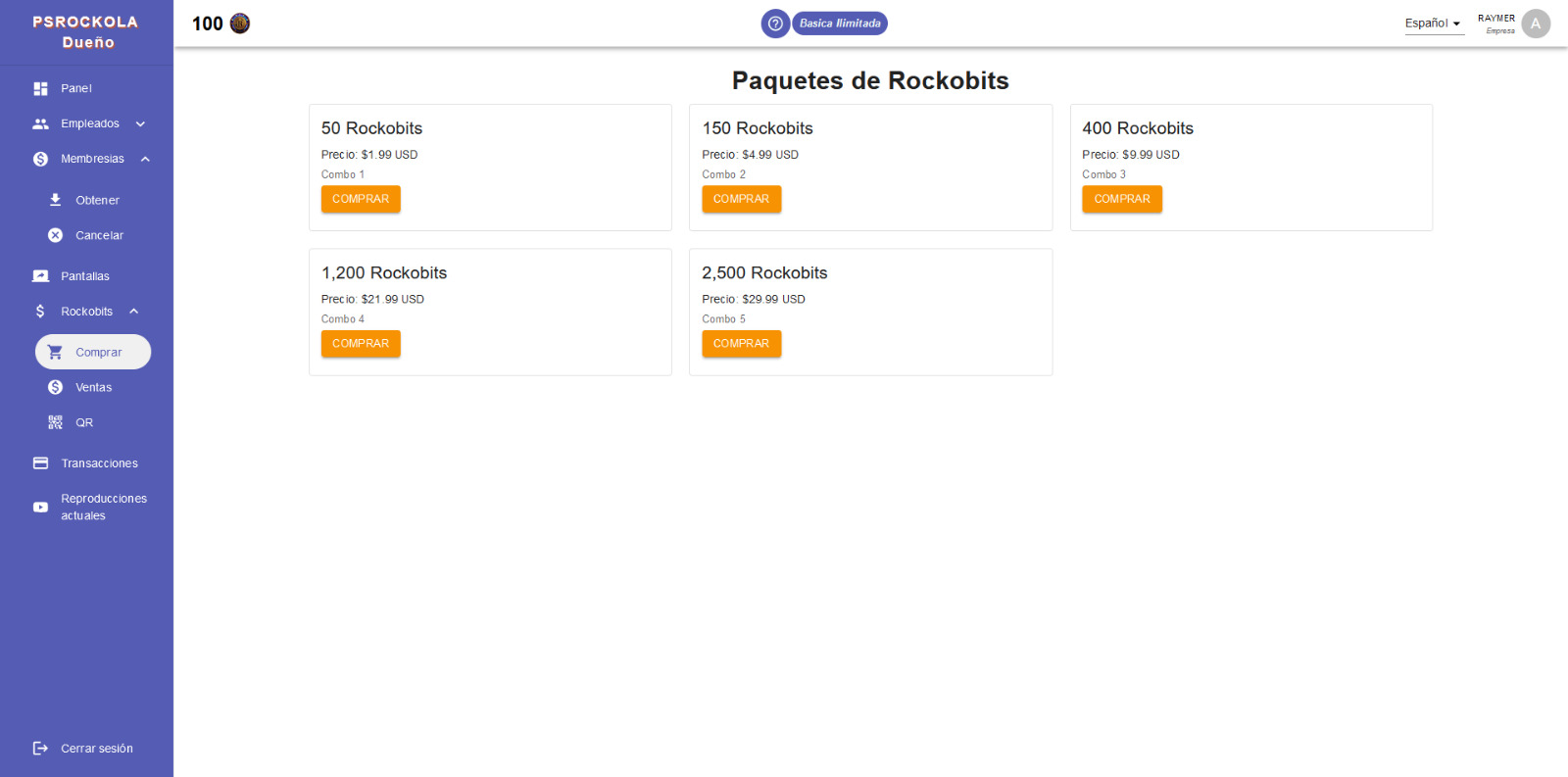Click 'Combo 5' label
Viewport: 1568px width, 777px height.
pyautogui.click(x=723, y=319)
